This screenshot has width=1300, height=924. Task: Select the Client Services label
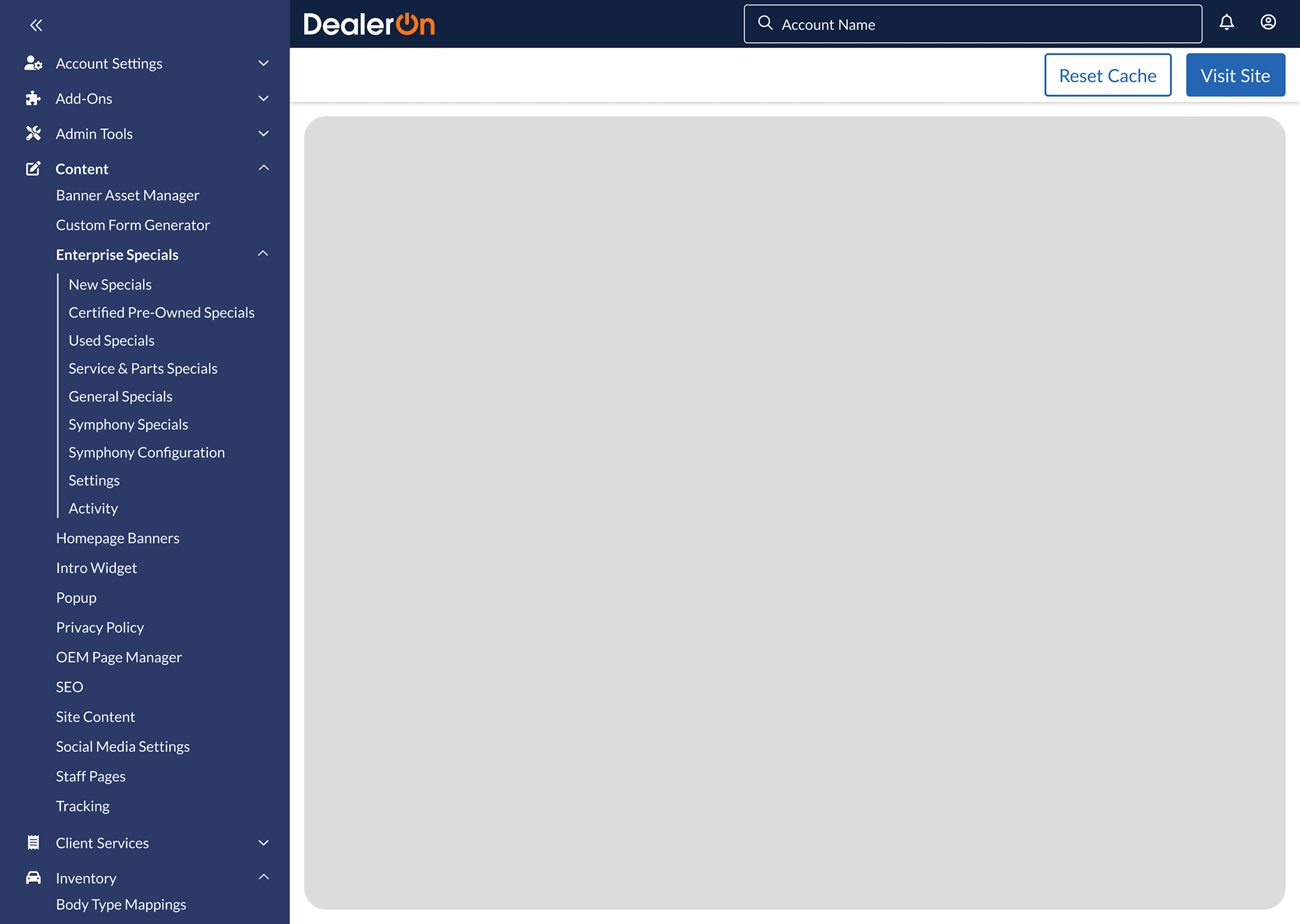pyautogui.click(x=102, y=843)
